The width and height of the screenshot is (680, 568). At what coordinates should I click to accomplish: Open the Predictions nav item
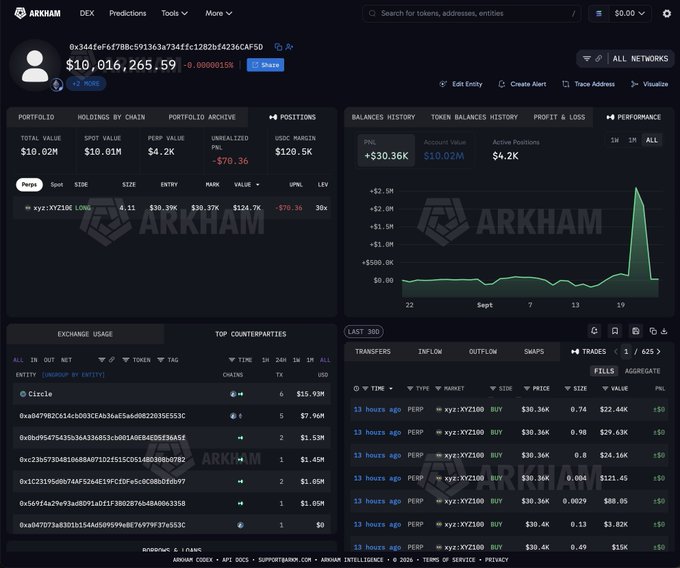tap(128, 13)
